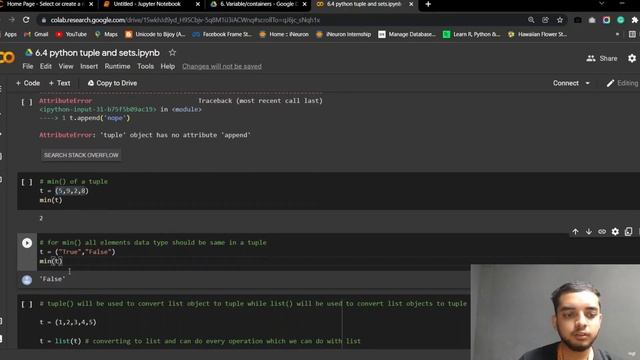640x360 pixels.
Task: Move the selected cell down
Action: coord(589,231)
